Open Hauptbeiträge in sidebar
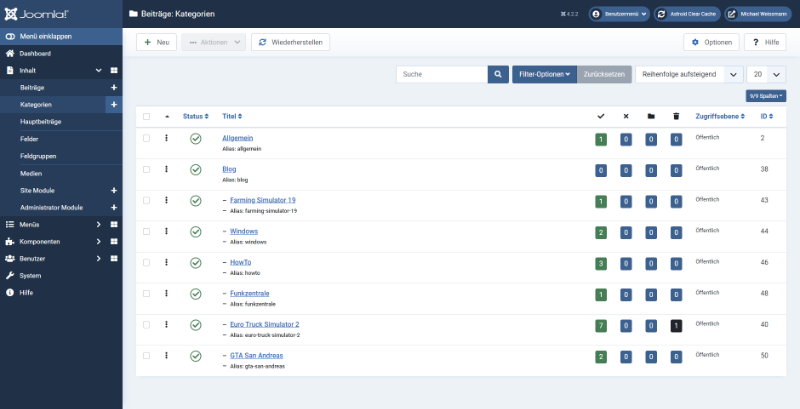 pyautogui.click(x=41, y=122)
